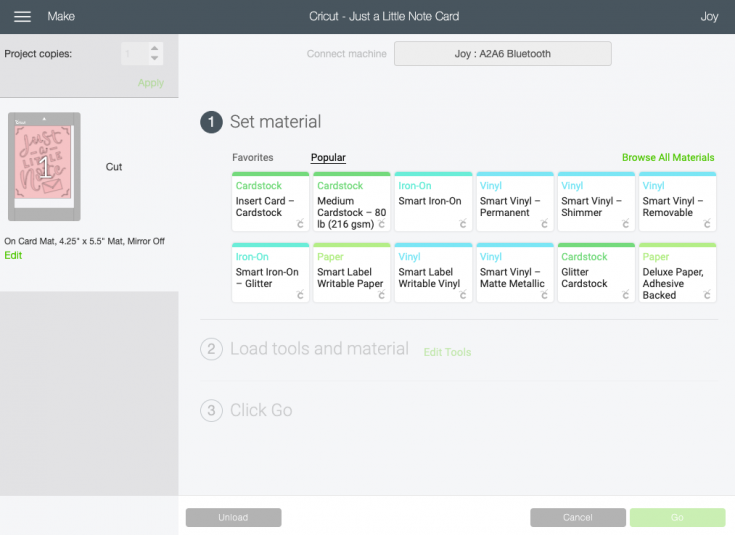The width and height of the screenshot is (735, 535).
Task: Click the step 2 number circle
Action: click(x=211, y=349)
